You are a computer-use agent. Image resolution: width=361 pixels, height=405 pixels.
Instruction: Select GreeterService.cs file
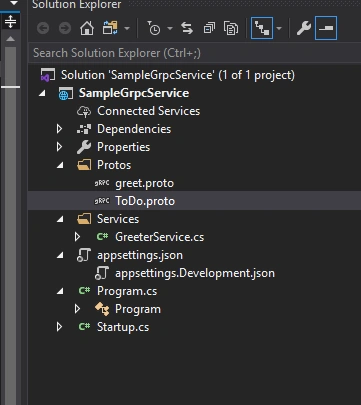click(x=159, y=237)
